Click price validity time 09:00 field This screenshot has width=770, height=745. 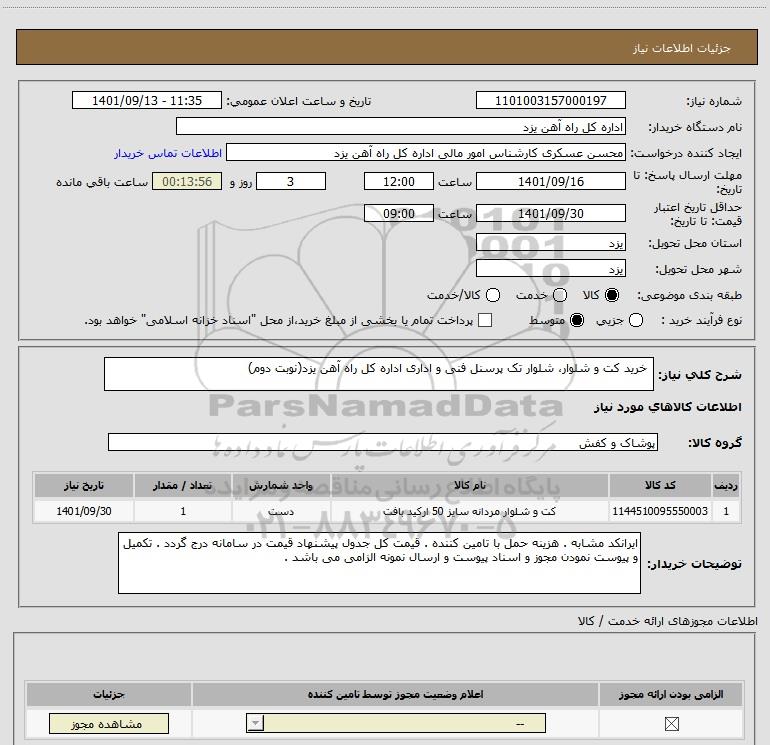click(399, 214)
